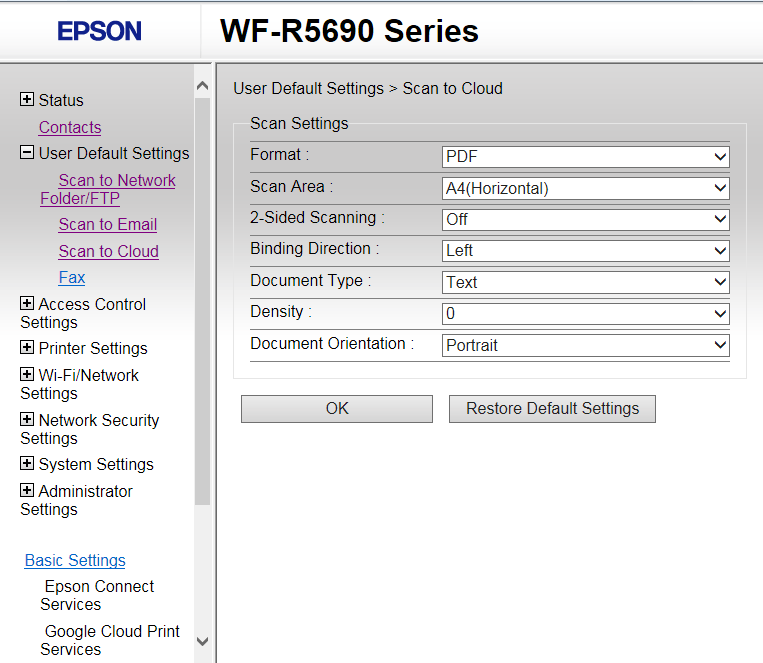Click sidebar scroll down arrow

pos(202,641)
